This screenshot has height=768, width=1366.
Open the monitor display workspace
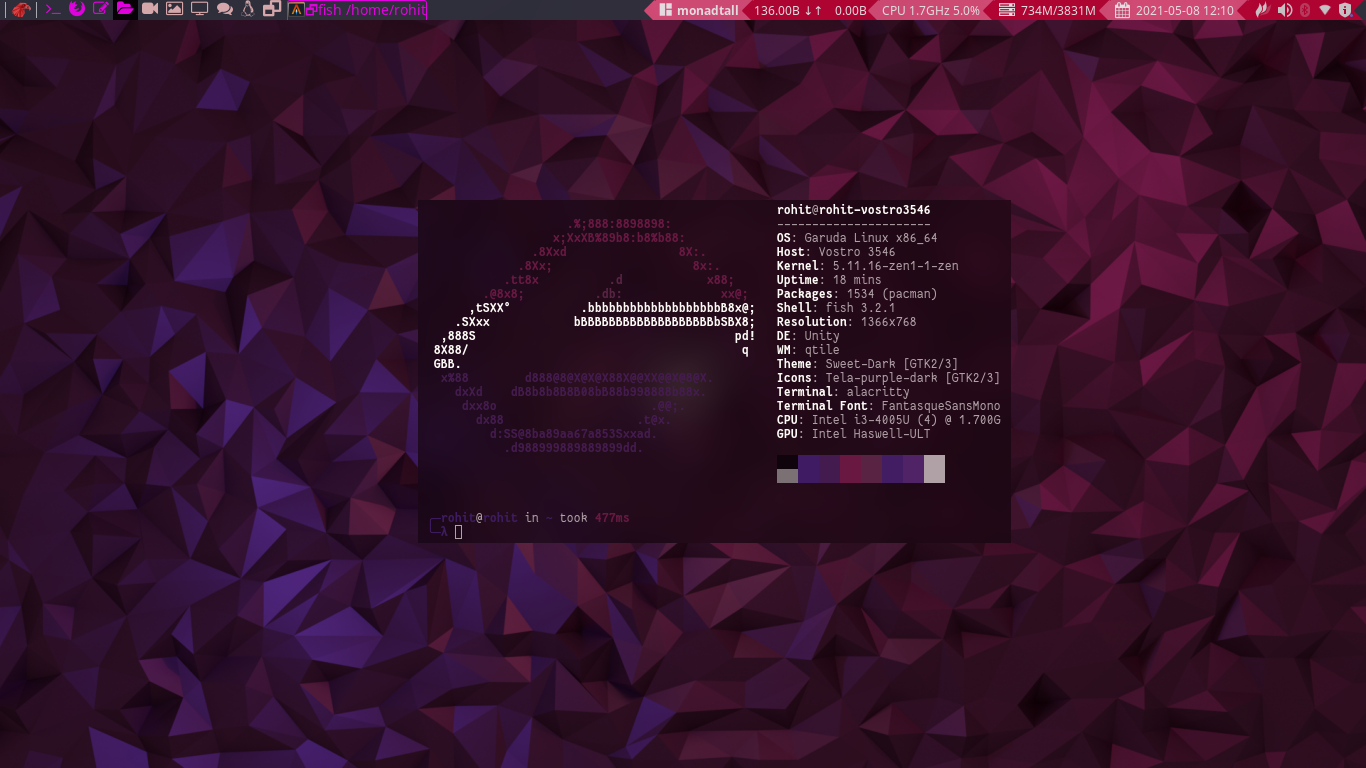tap(199, 10)
